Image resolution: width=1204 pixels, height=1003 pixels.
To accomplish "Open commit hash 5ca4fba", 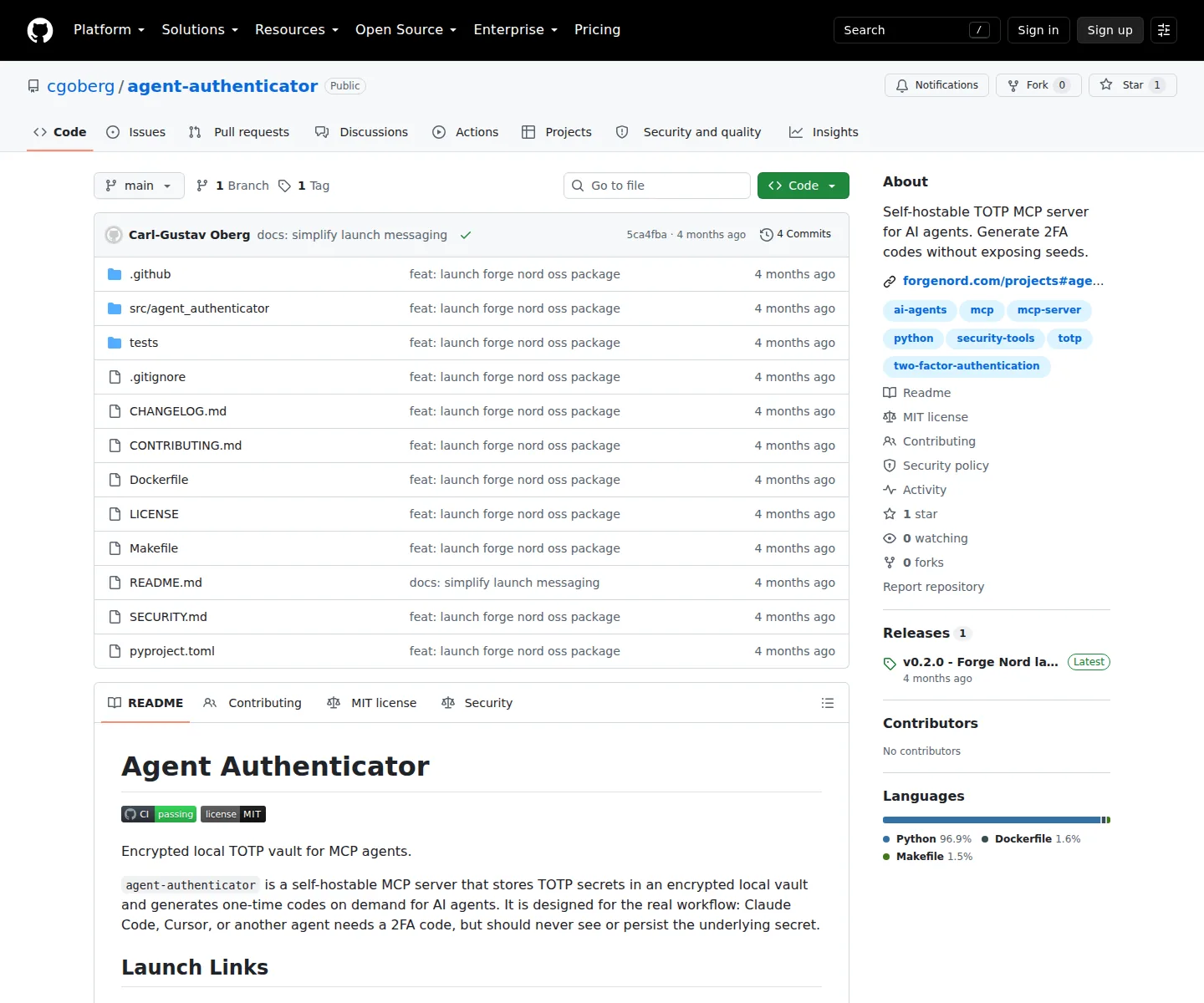I will click(x=646, y=235).
